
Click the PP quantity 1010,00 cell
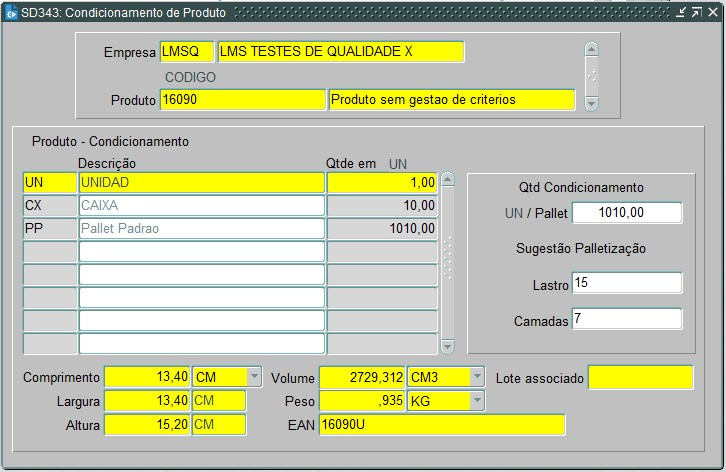[x=382, y=228]
